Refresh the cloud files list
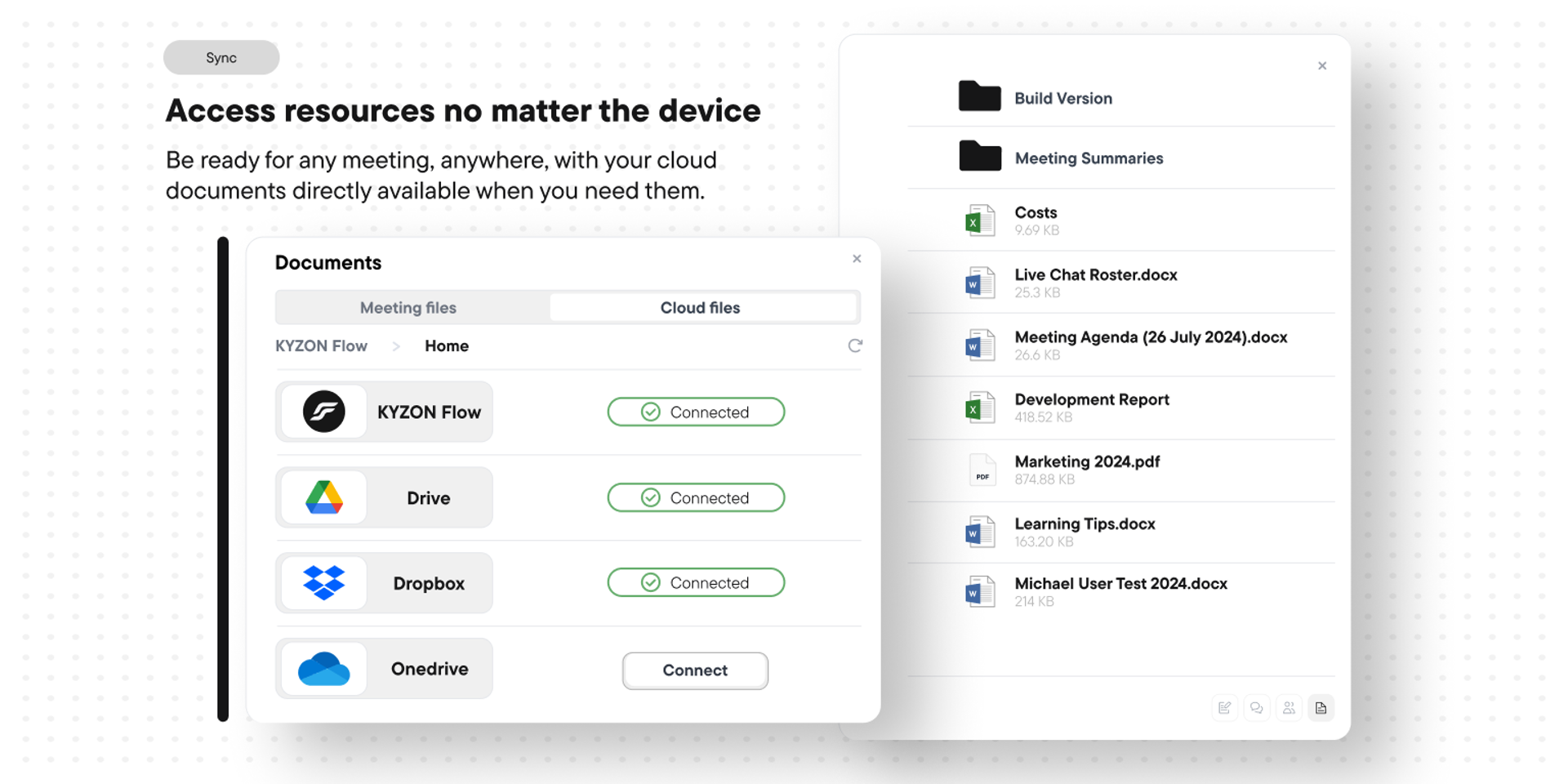This screenshot has width=1568, height=784. click(855, 345)
